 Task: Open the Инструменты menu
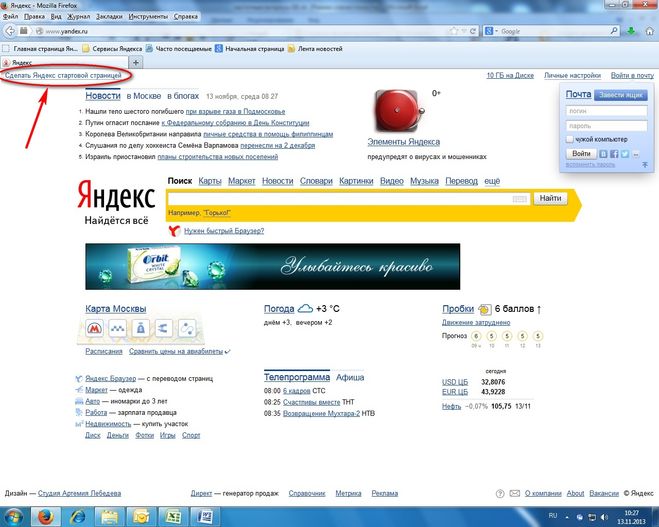pyautogui.click(x=148, y=16)
